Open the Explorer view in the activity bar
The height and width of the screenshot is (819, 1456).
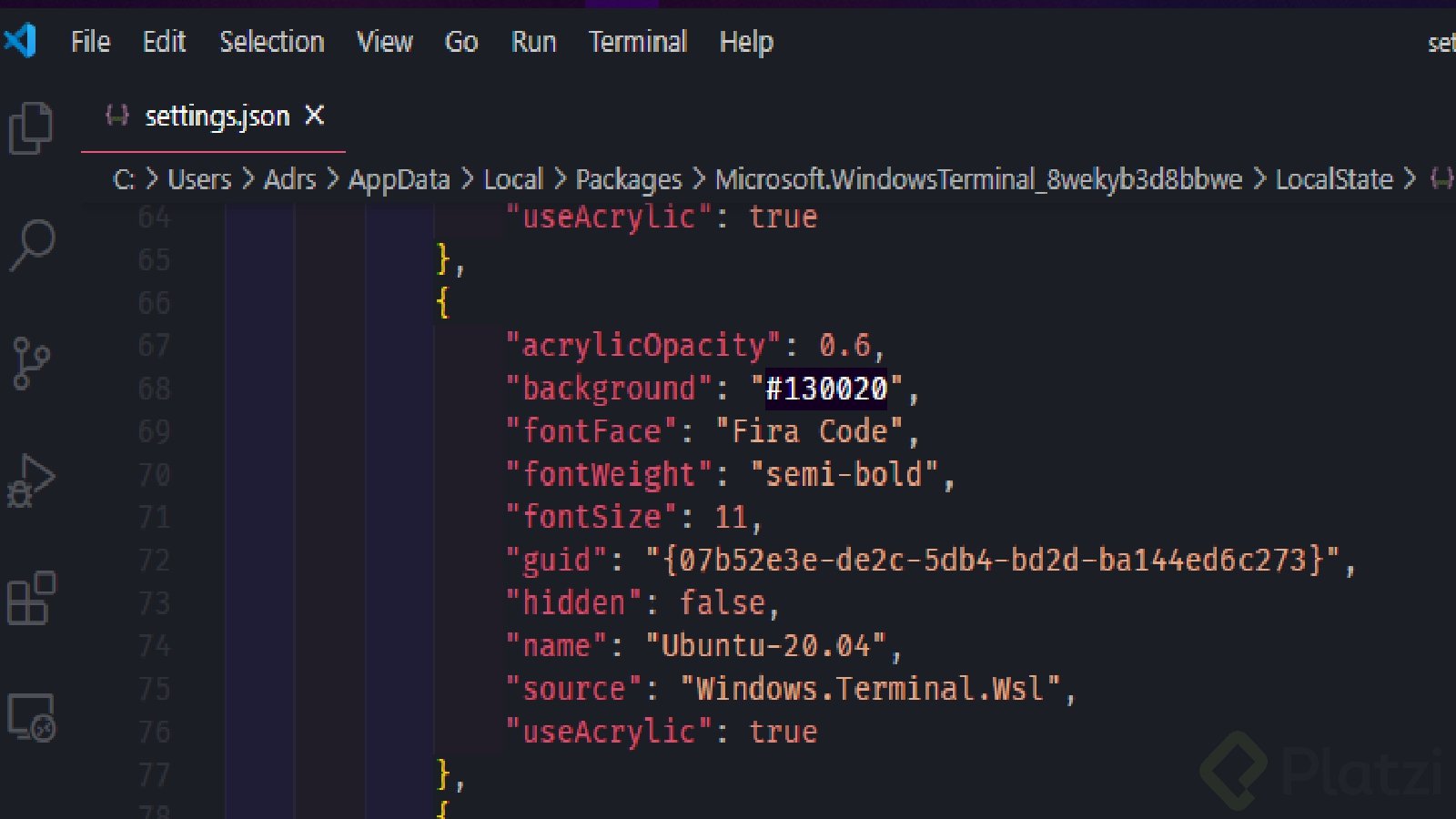click(x=32, y=127)
